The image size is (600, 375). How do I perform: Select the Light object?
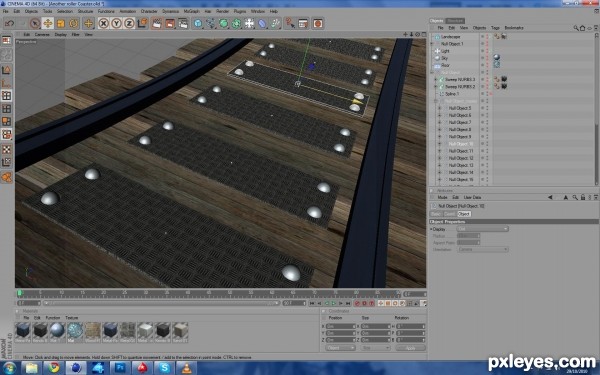point(445,51)
